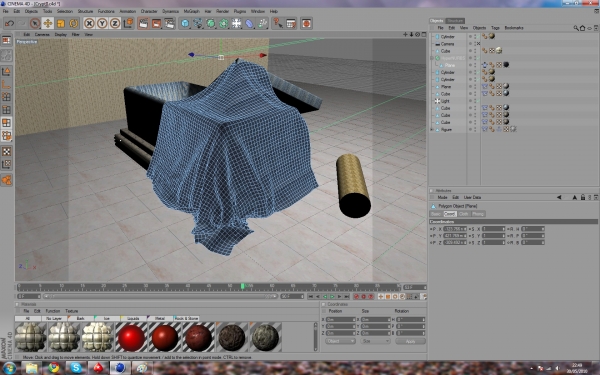Viewport: 600px width, 375px height.
Task: Toggle Y axis lock
Action: point(102,24)
